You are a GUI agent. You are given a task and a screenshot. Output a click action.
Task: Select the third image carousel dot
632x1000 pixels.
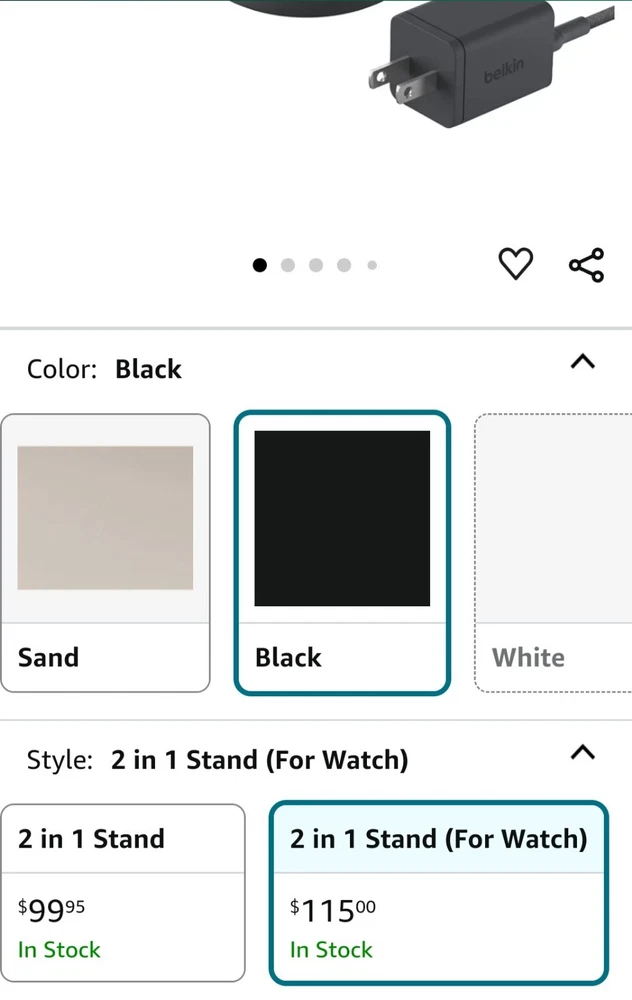point(316,265)
